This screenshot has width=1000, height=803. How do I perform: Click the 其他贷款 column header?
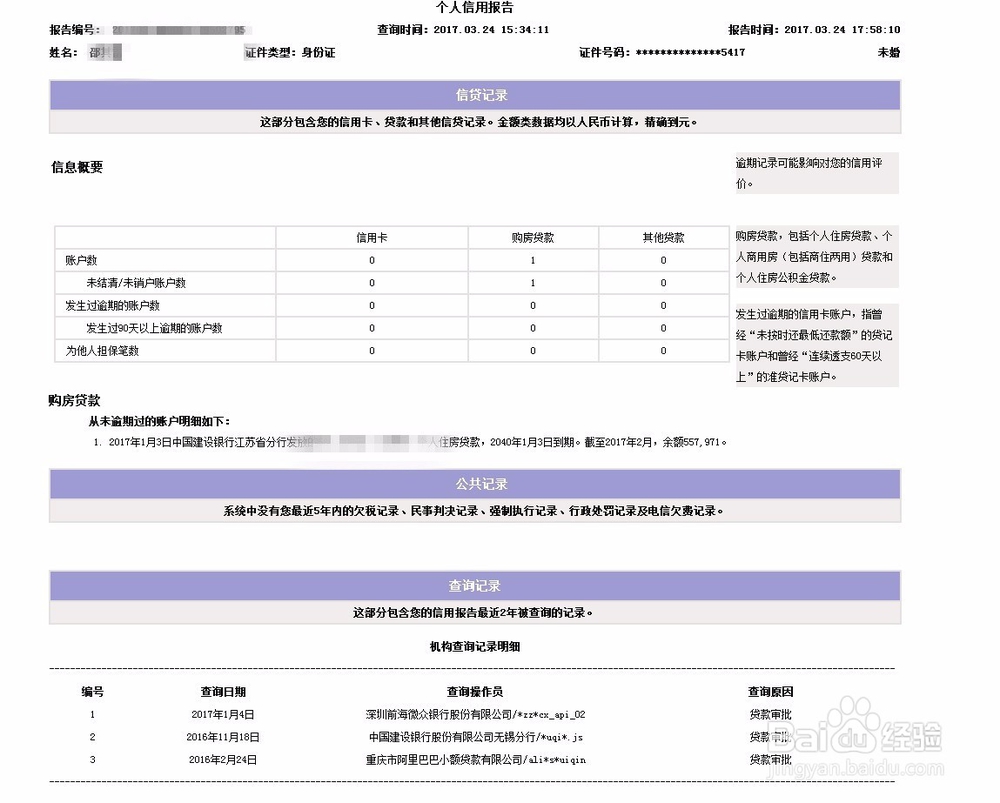[x=662, y=237]
